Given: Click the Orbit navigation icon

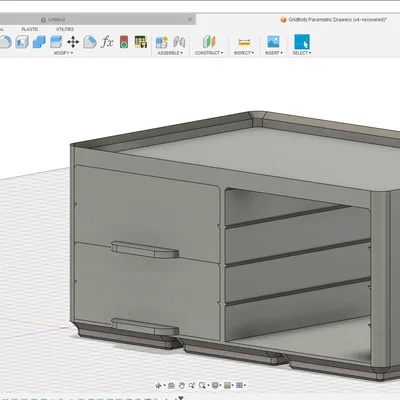Looking at the screenshot, I should coord(158,386).
